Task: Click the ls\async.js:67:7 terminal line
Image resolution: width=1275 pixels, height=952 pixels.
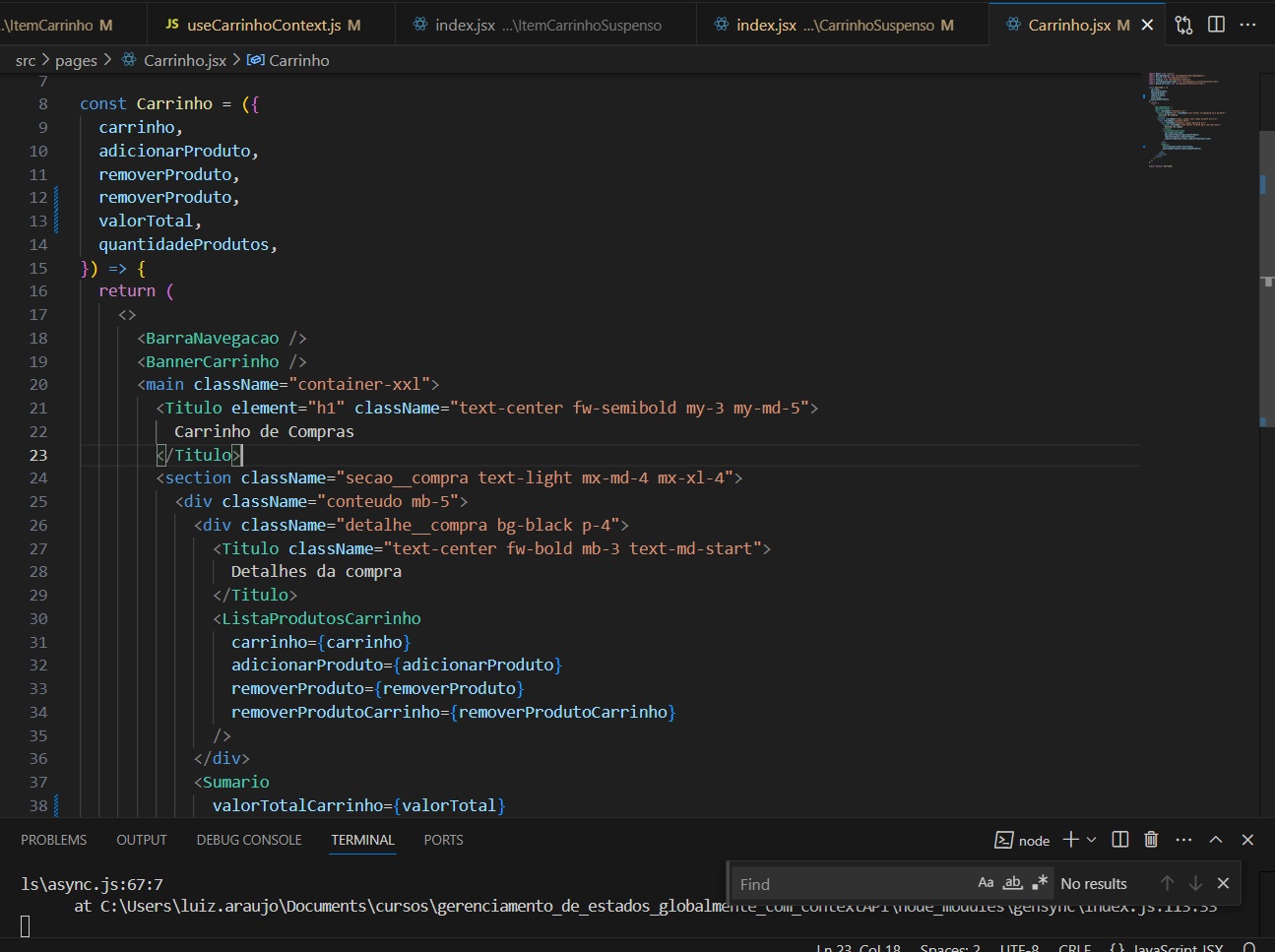Action: tap(92, 884)
